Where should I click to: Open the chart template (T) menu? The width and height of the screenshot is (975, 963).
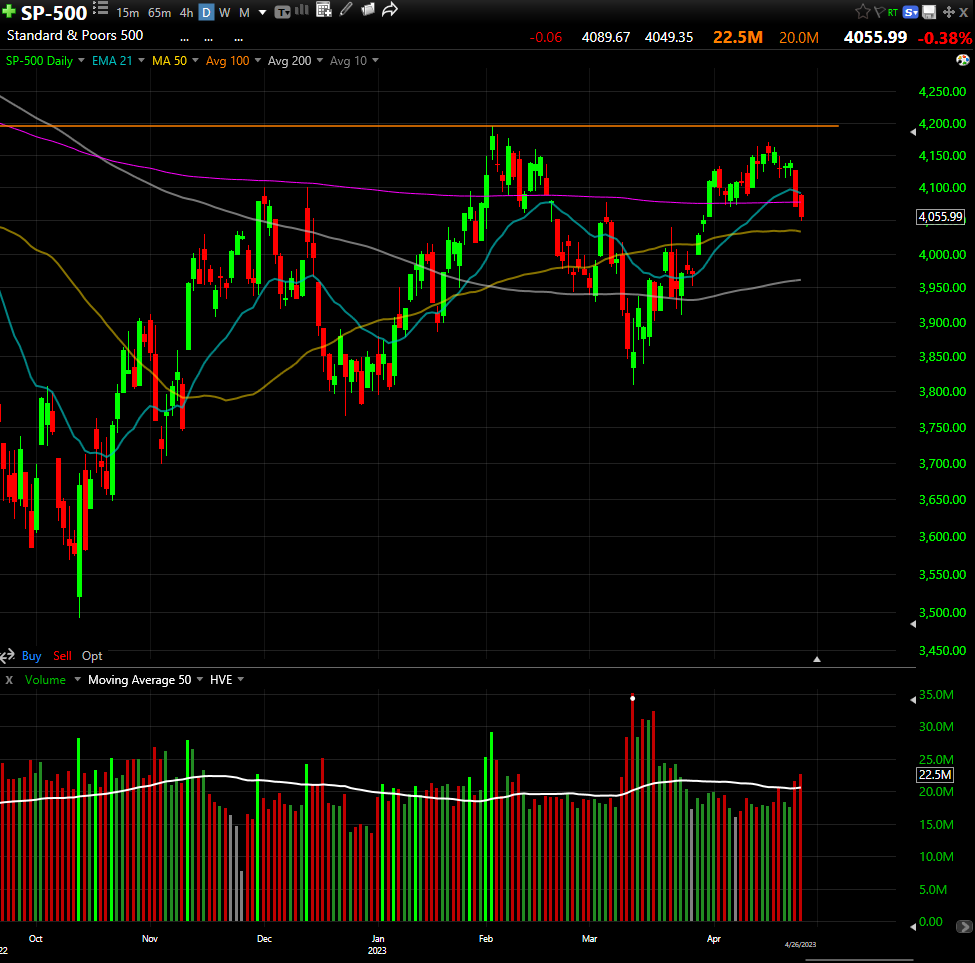[282, 12]
